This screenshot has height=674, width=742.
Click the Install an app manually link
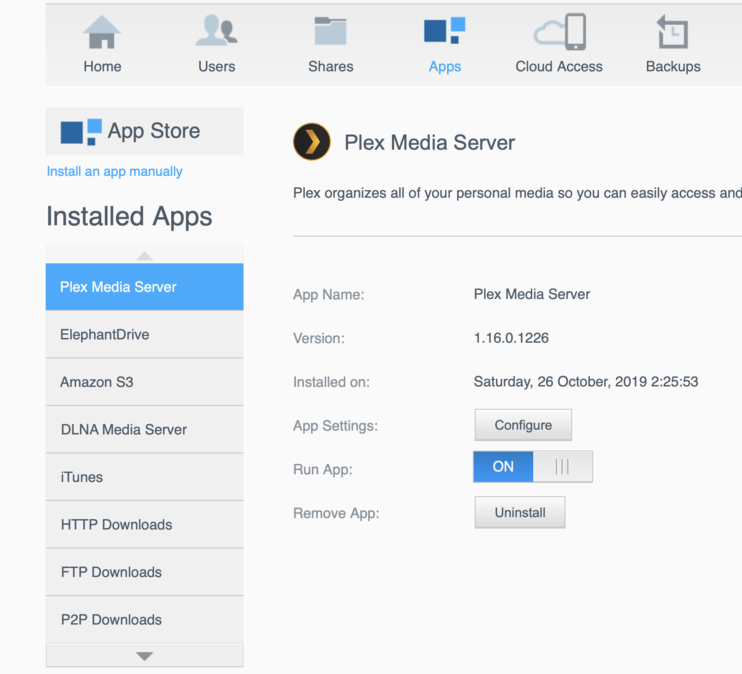(115, 171)
